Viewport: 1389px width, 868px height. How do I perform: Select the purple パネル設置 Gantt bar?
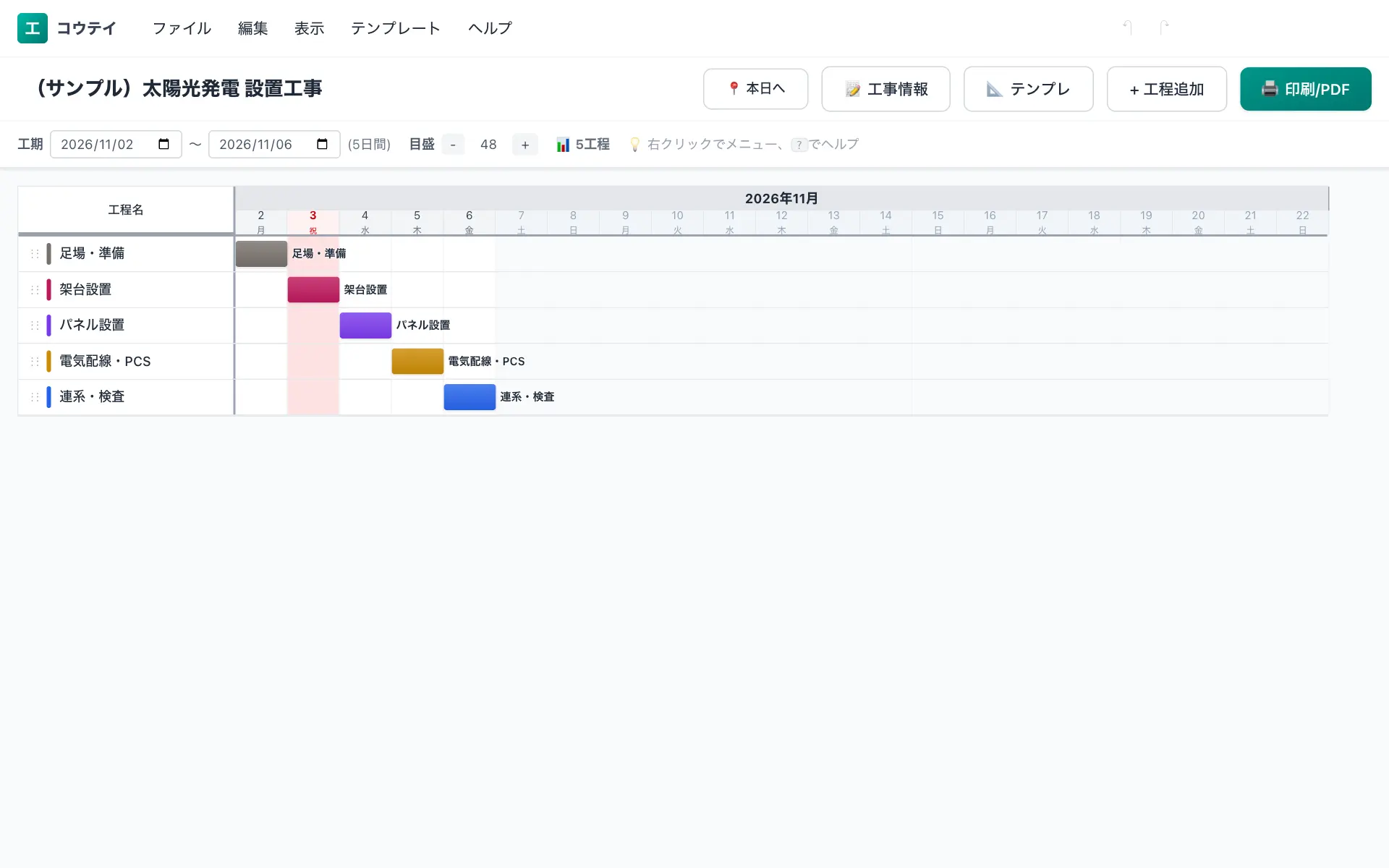(365, 325)
